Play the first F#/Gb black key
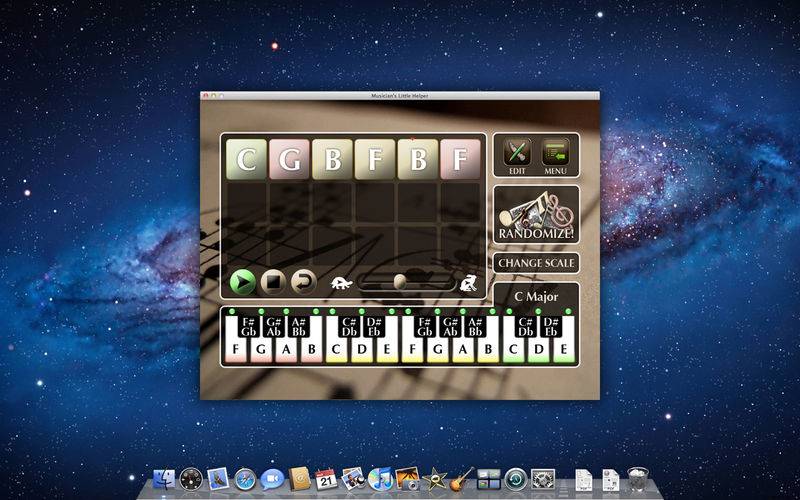The height and width of the screenshot is (500, 800). pyautogui.click(x=248, y=327)
